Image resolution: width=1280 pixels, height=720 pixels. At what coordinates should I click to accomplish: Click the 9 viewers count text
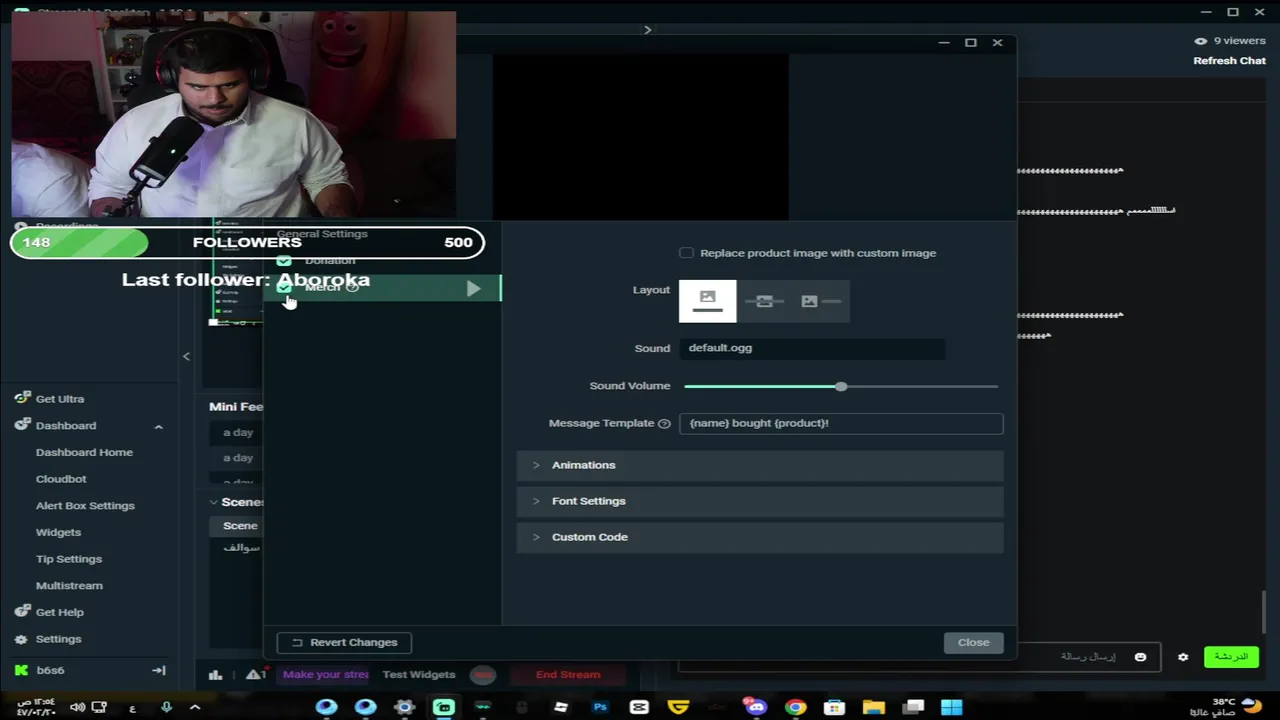(1239, 41)
